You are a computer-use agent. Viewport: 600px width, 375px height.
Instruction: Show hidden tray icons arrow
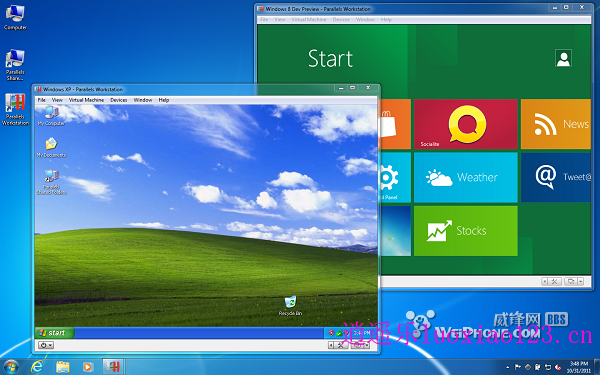point(507,367)
